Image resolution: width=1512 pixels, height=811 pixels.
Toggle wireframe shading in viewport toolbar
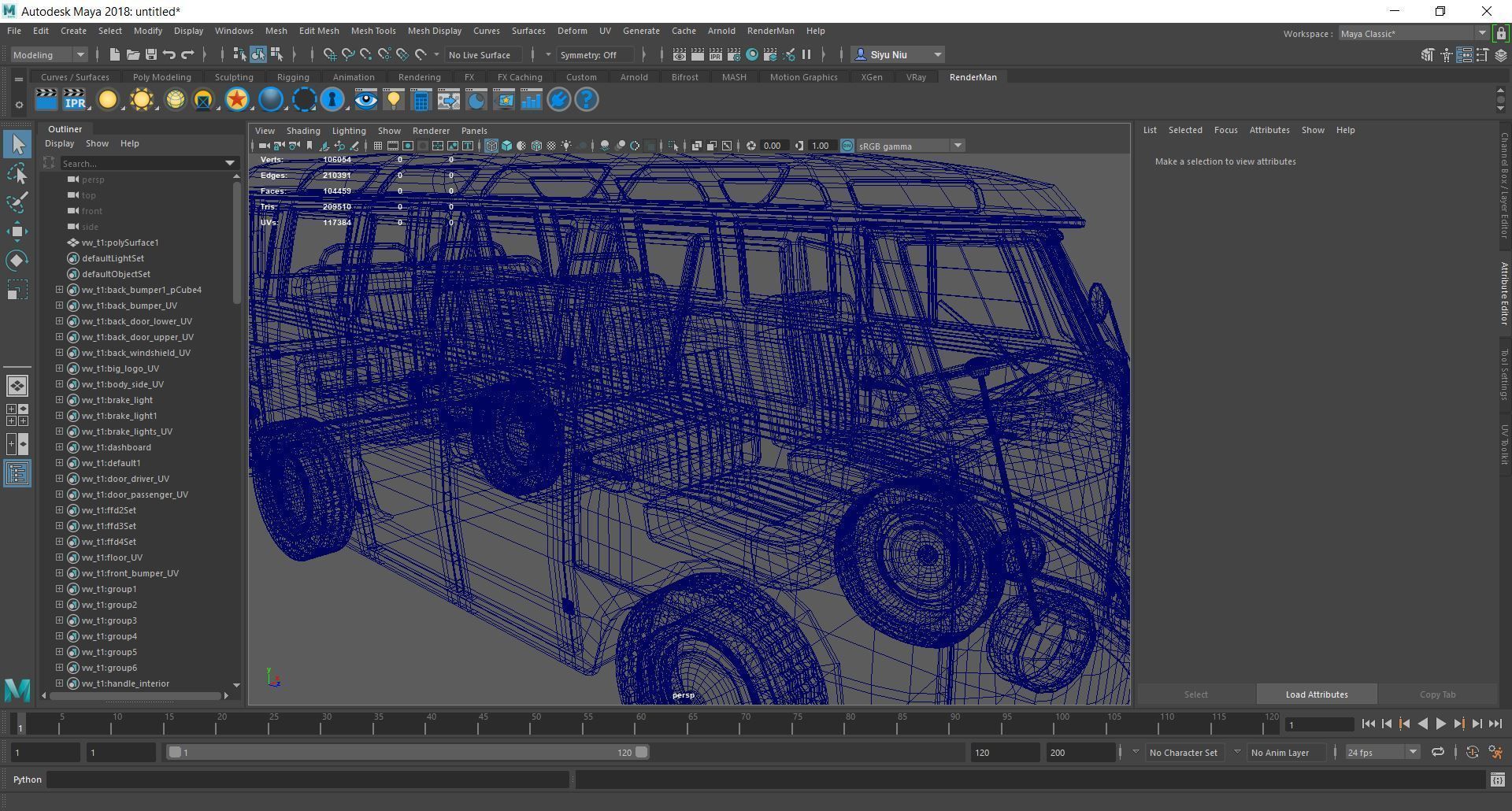tap(491, 146)
